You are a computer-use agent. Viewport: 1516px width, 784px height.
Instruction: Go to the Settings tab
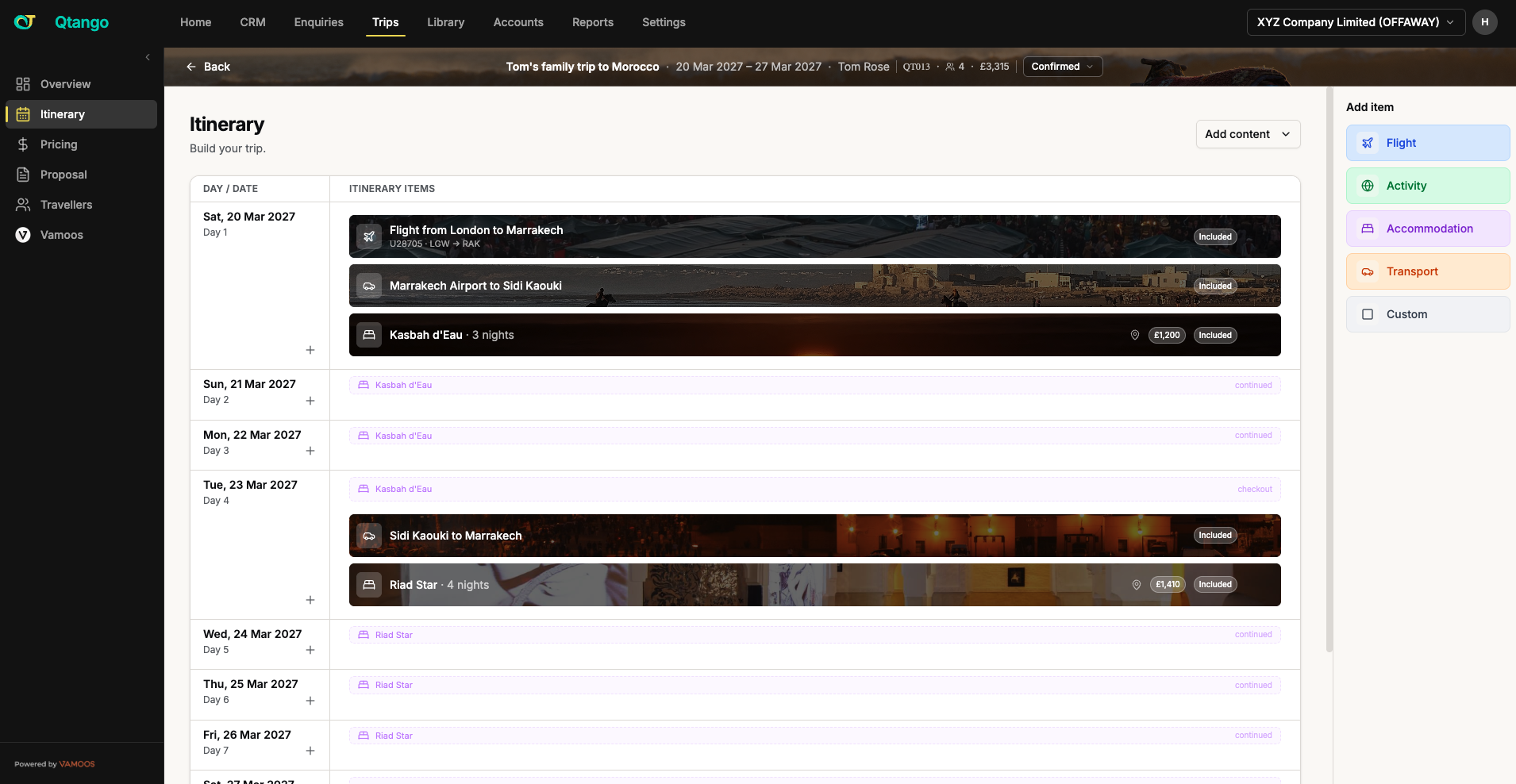point(664,22)
